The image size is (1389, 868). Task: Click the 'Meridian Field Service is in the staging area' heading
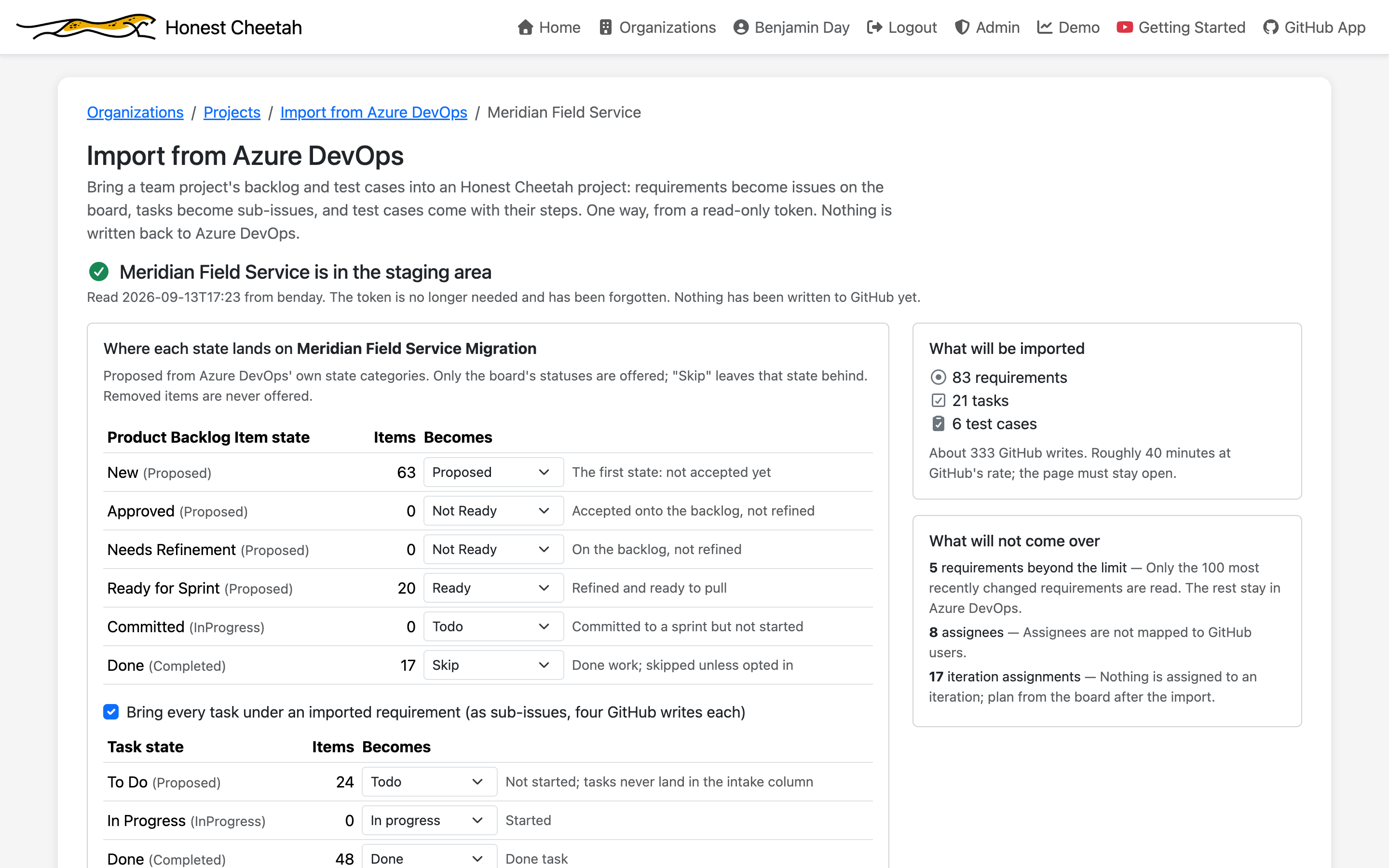(x=305, y=271)
